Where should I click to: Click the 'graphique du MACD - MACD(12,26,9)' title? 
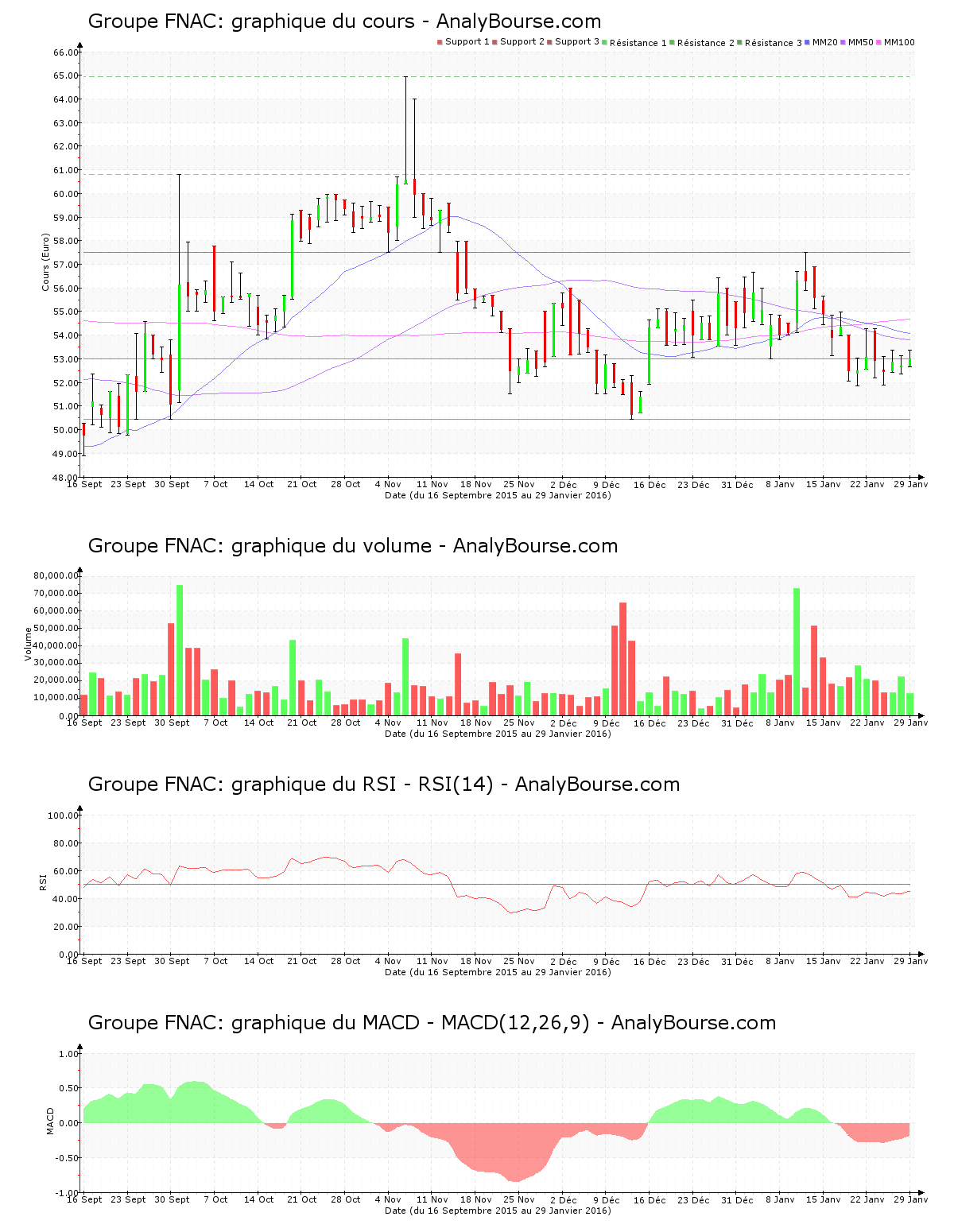432,1023
